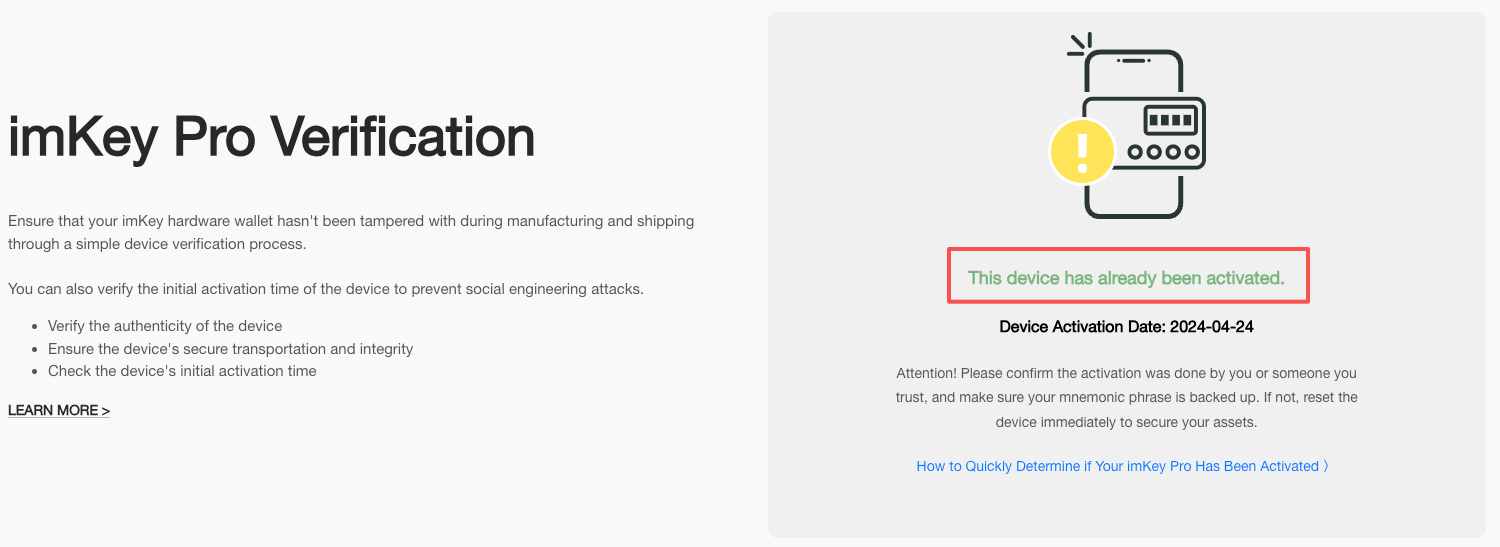Click the paragraph about tampering during shipping
Viewport: 1500px width, 547px height.
coord(351,232)
